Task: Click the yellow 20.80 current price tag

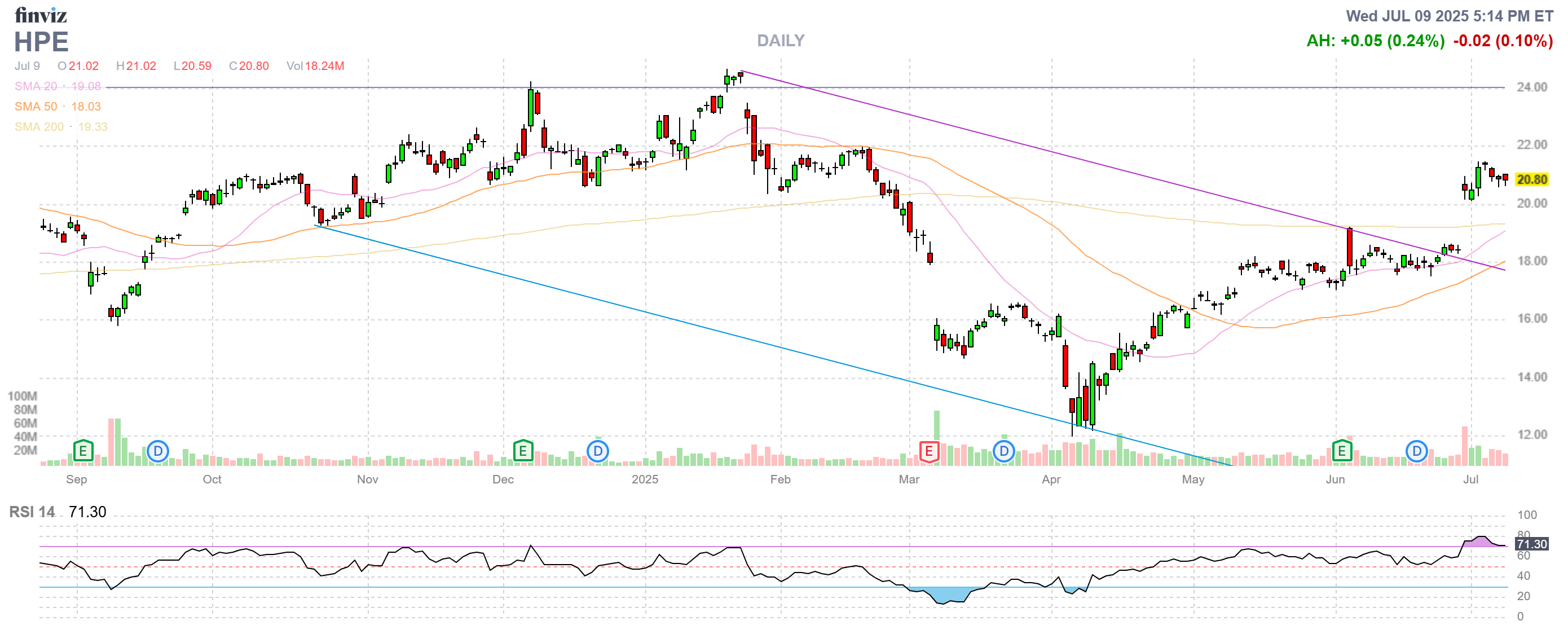Action: pyautogui.click(x=1531, y=179)
